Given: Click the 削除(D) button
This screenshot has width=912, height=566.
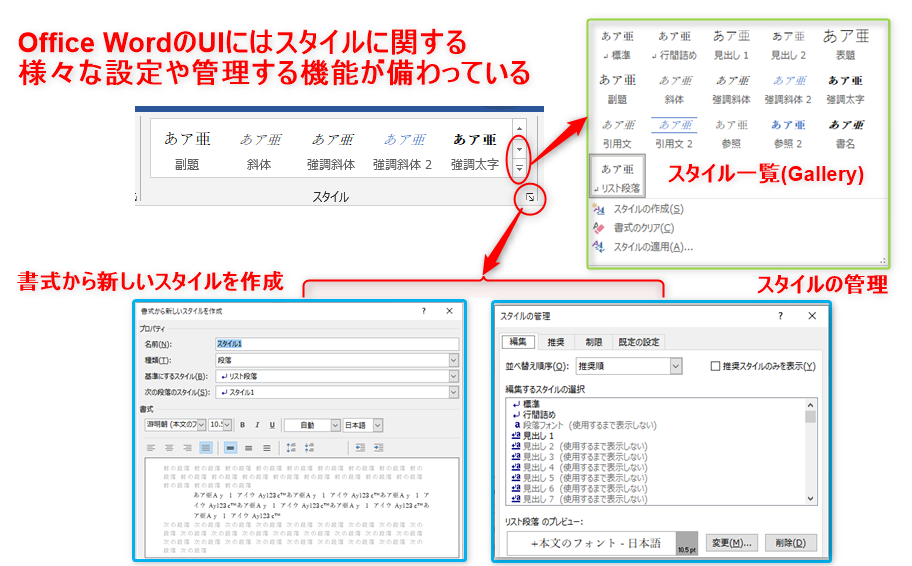Looking at the screenshot, I should tap(790, 543).
